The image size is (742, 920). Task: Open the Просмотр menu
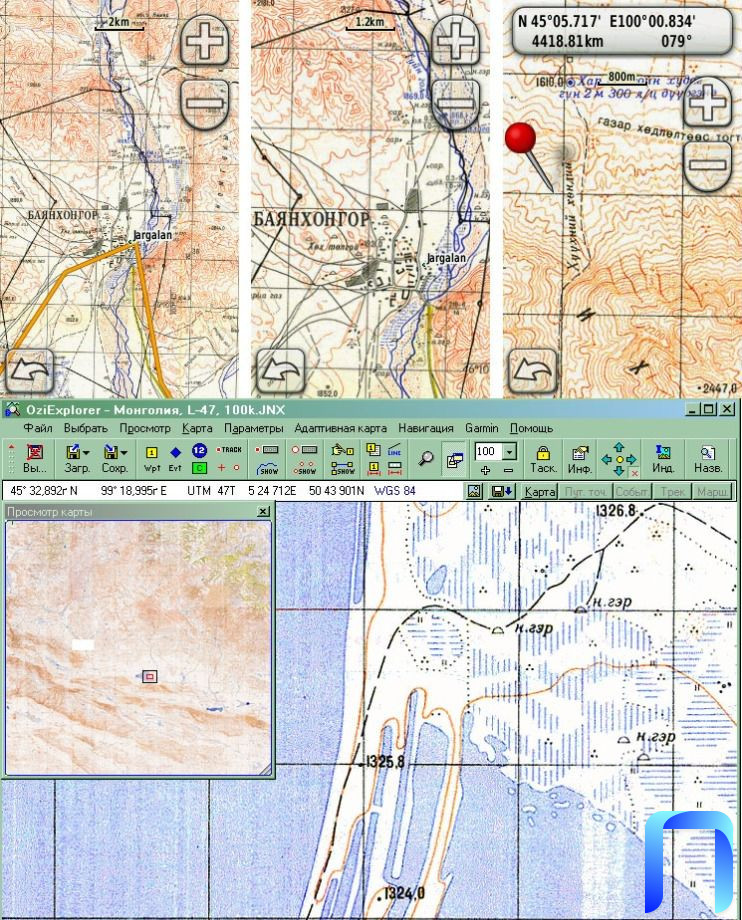click(145, 428)
